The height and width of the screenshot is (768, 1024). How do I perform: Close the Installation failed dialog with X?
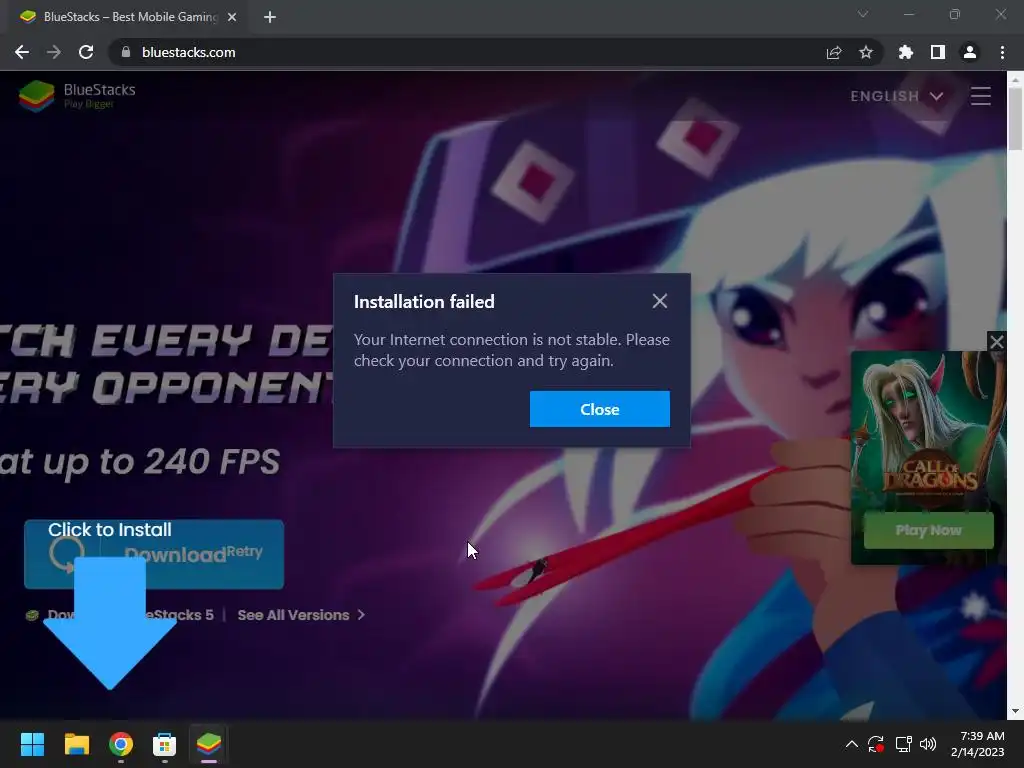660,301
